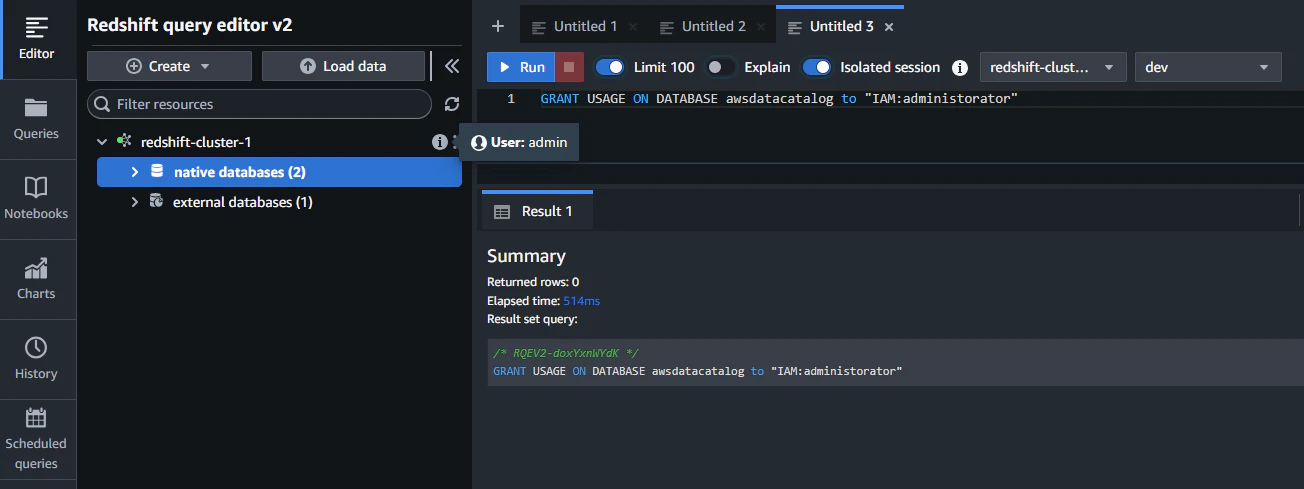Select the Result 1 tab

(x=537, y=211)
